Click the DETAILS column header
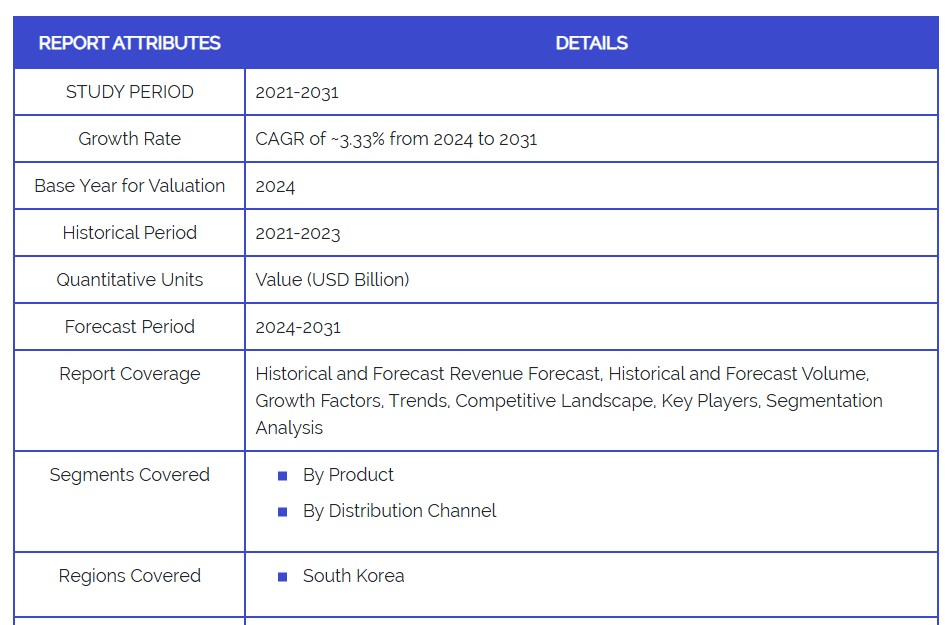This screenshot has width=945, height=625. pos(591,43)
